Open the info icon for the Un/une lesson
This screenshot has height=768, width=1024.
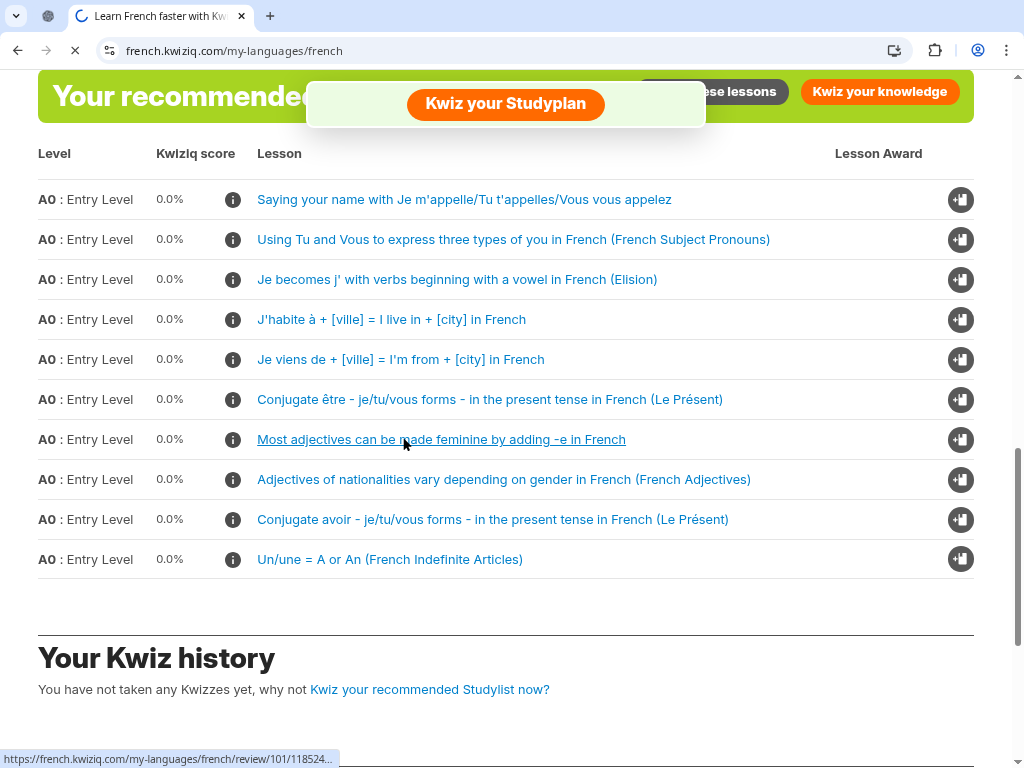coord(233,560)
